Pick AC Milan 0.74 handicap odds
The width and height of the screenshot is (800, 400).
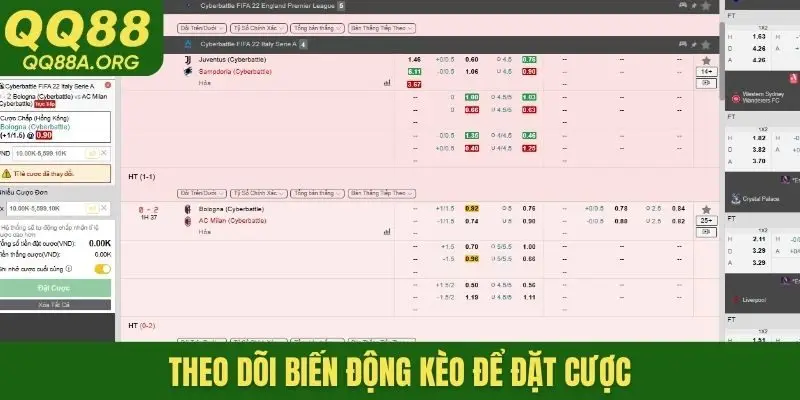(x=471, y=221)
